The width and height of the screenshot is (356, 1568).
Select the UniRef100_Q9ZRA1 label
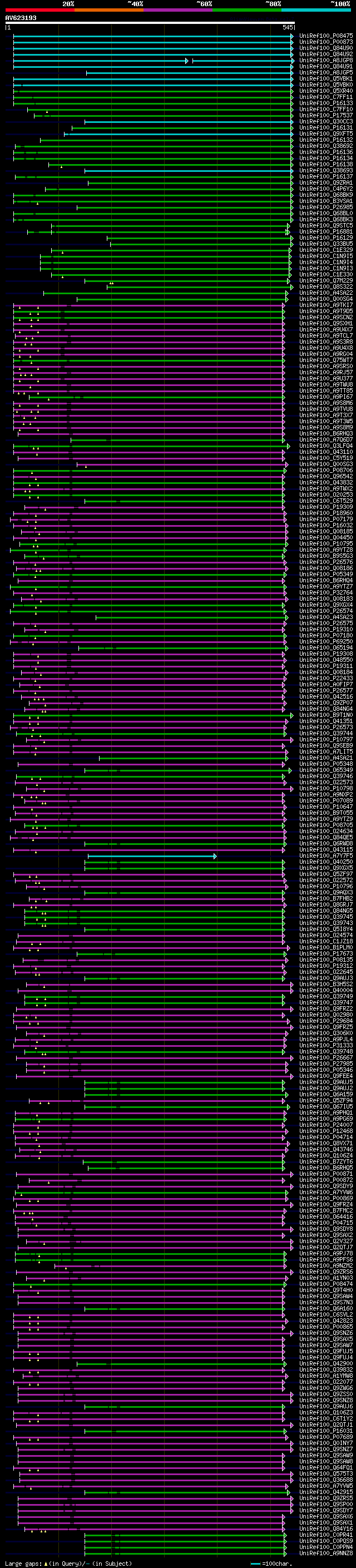click(325, 182)
